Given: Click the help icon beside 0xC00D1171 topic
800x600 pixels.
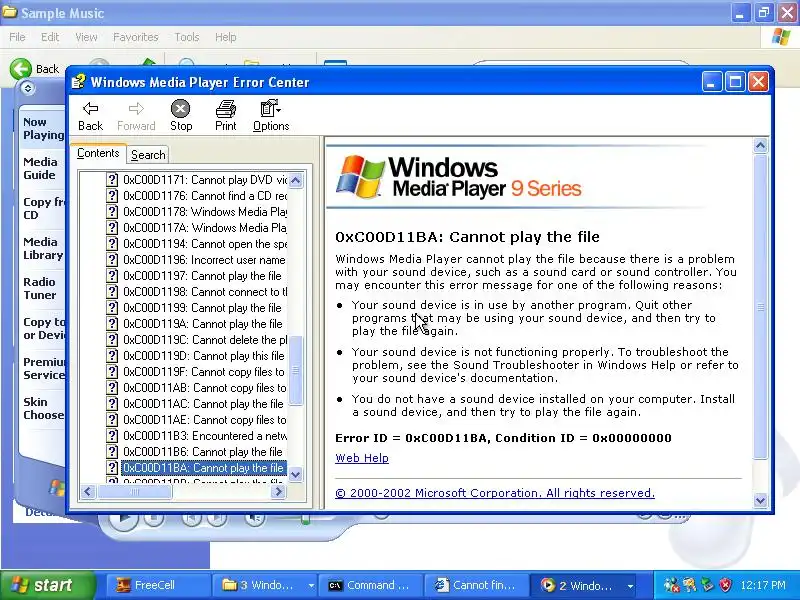Looking at the screenshot, I should (112, 180).
